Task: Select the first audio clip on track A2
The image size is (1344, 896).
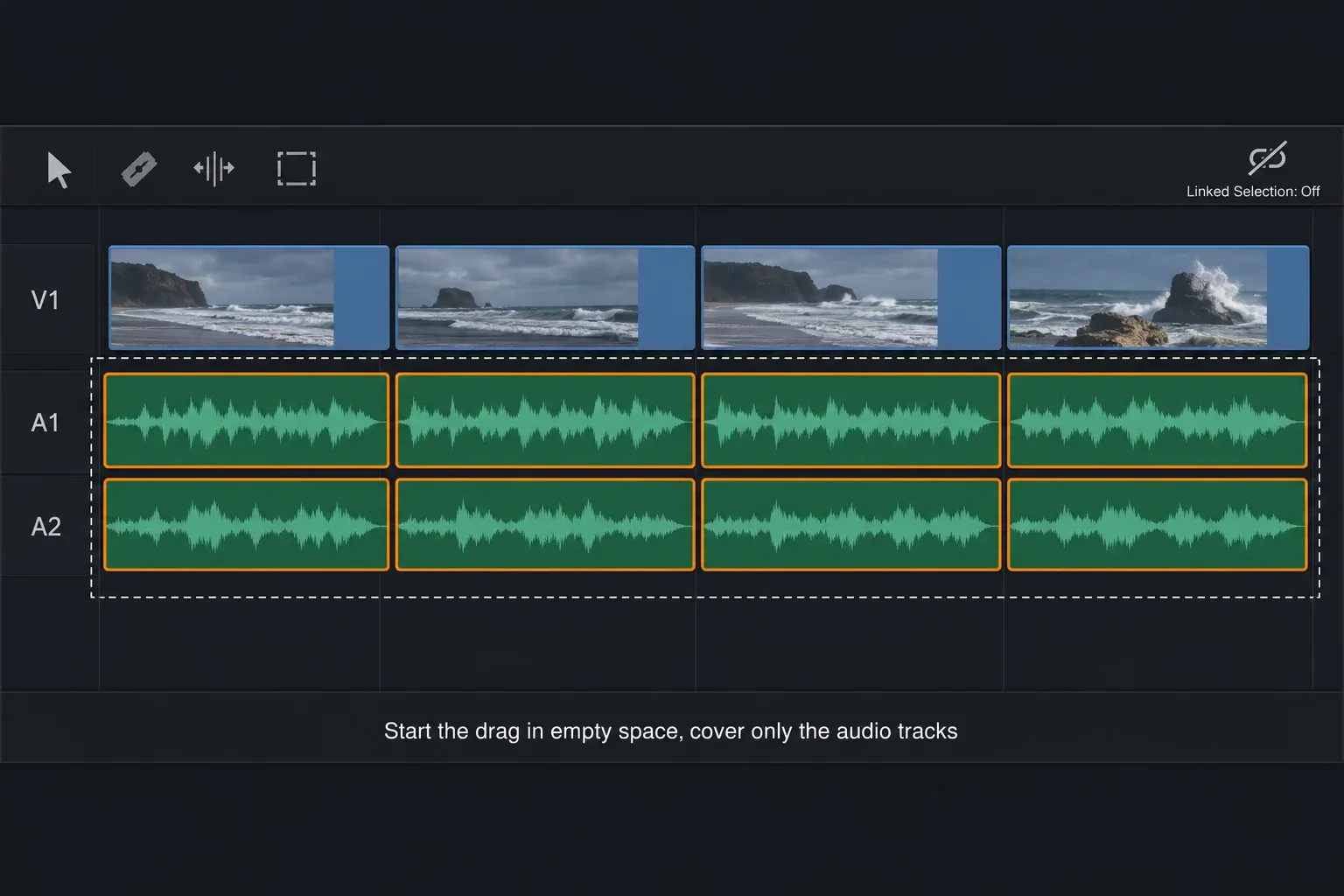Action: pos(247,524)
